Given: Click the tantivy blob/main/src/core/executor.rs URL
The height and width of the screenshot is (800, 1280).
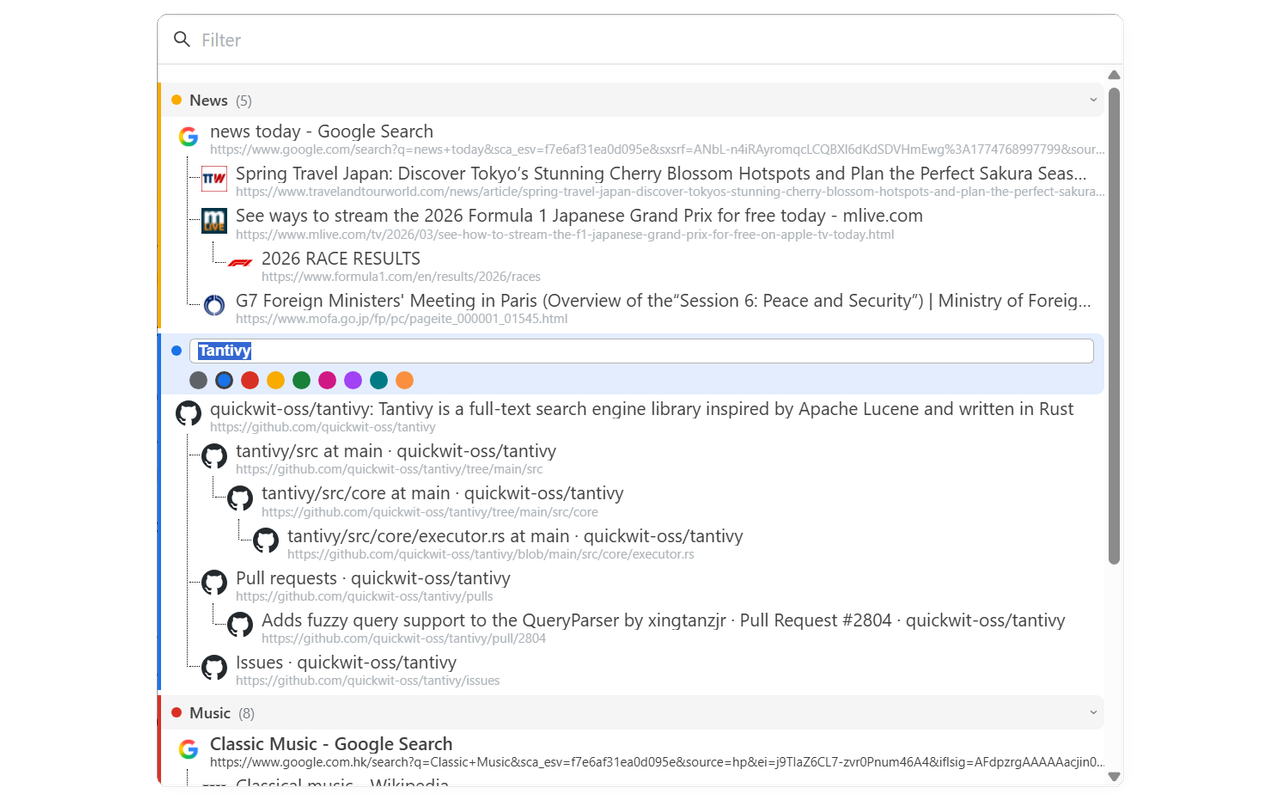Looking at the screenshot, I should tap(491, 554).
